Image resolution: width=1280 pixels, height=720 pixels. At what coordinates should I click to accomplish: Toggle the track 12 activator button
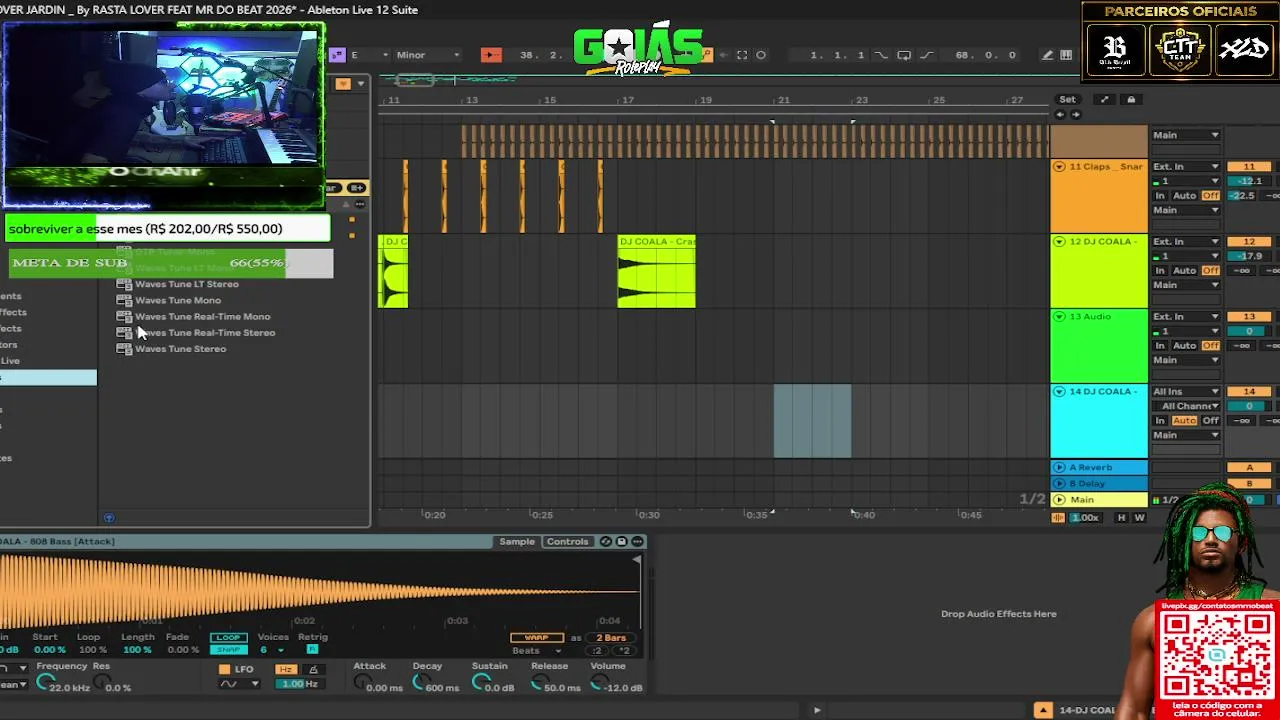[1248, 241]
